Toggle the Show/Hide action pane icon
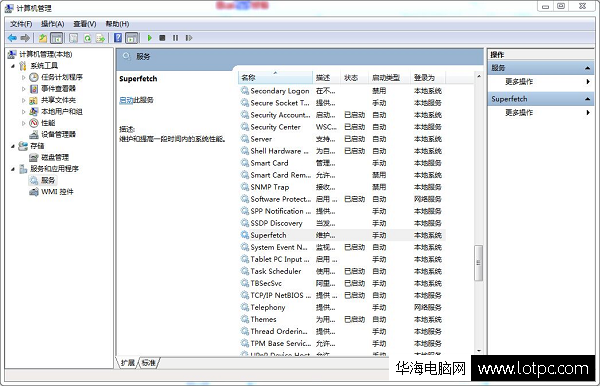Image resolution: width=600 pixels, height=386 pixels. click(131, 38)
